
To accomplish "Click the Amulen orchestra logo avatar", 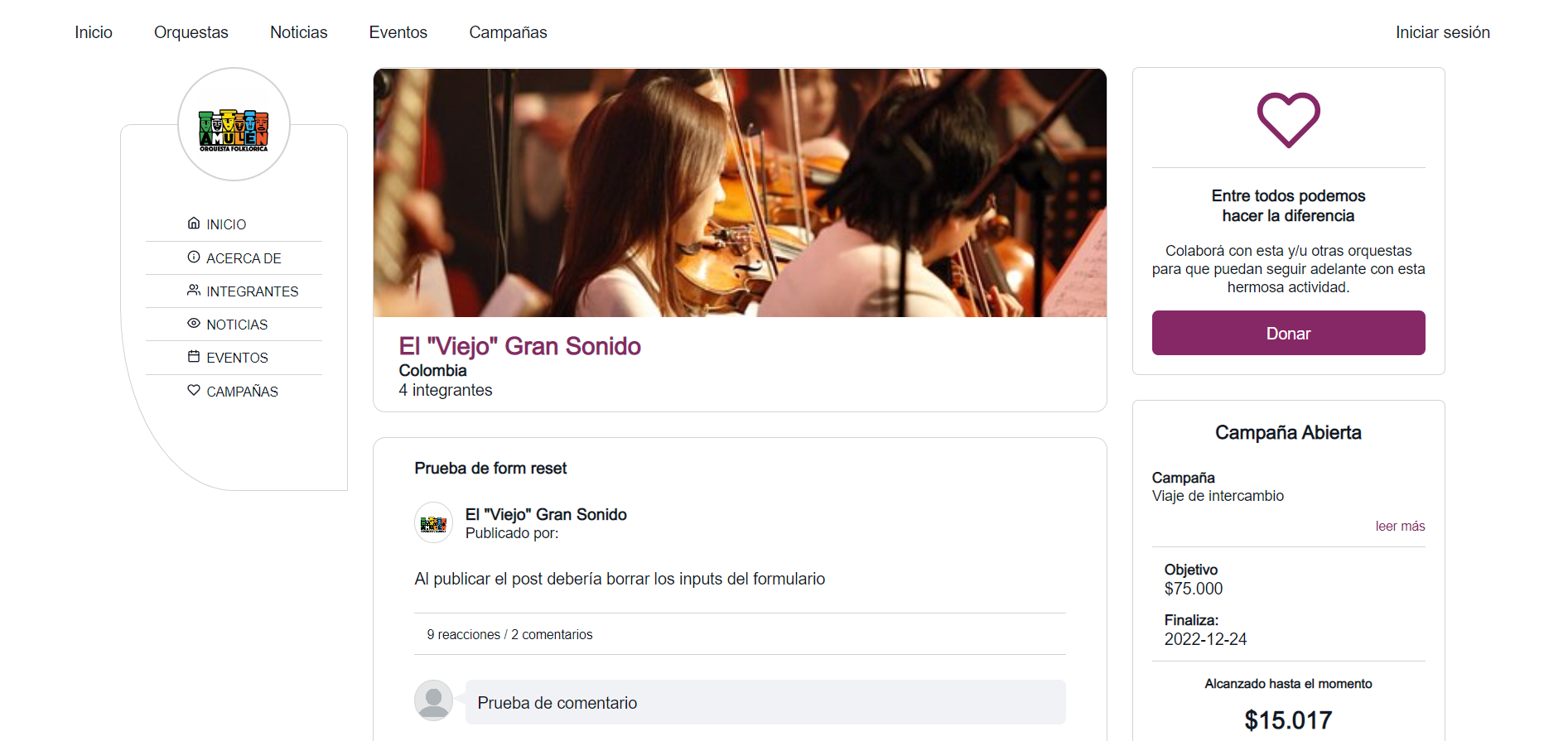I will tap(234, 124).
